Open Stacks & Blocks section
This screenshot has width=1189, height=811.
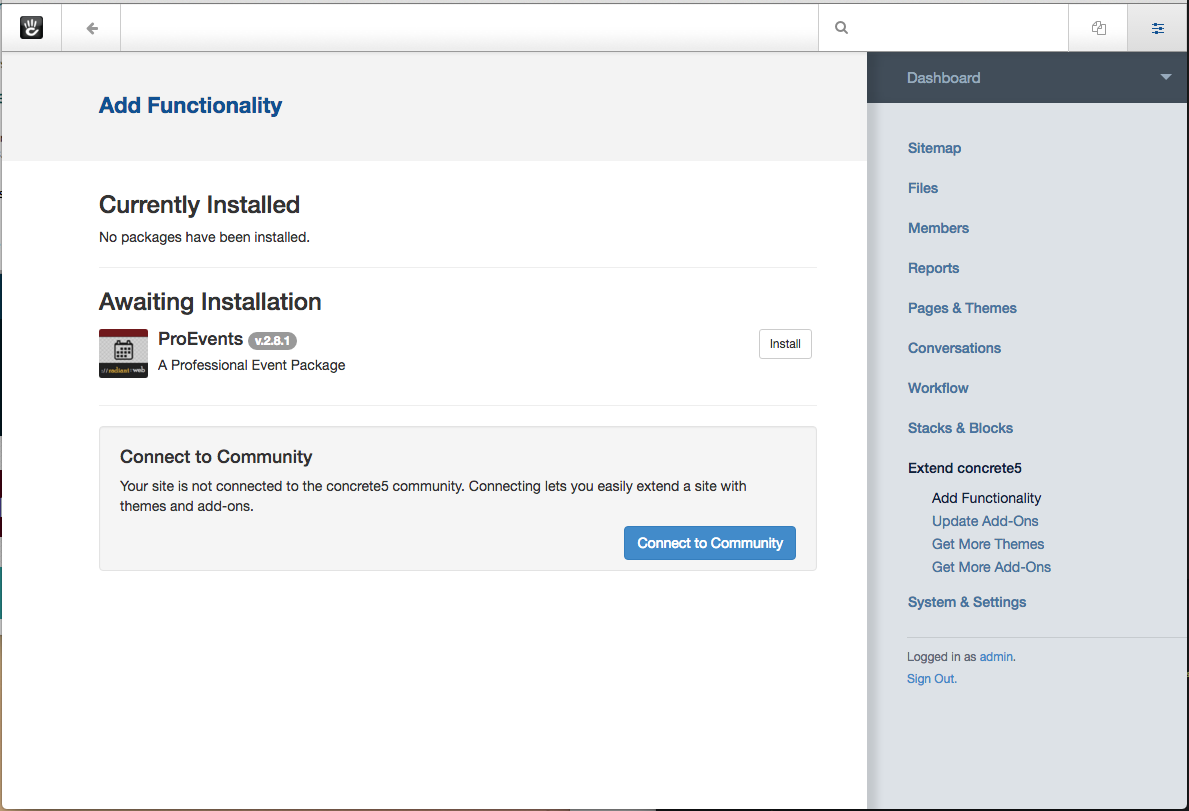point(961,428)
